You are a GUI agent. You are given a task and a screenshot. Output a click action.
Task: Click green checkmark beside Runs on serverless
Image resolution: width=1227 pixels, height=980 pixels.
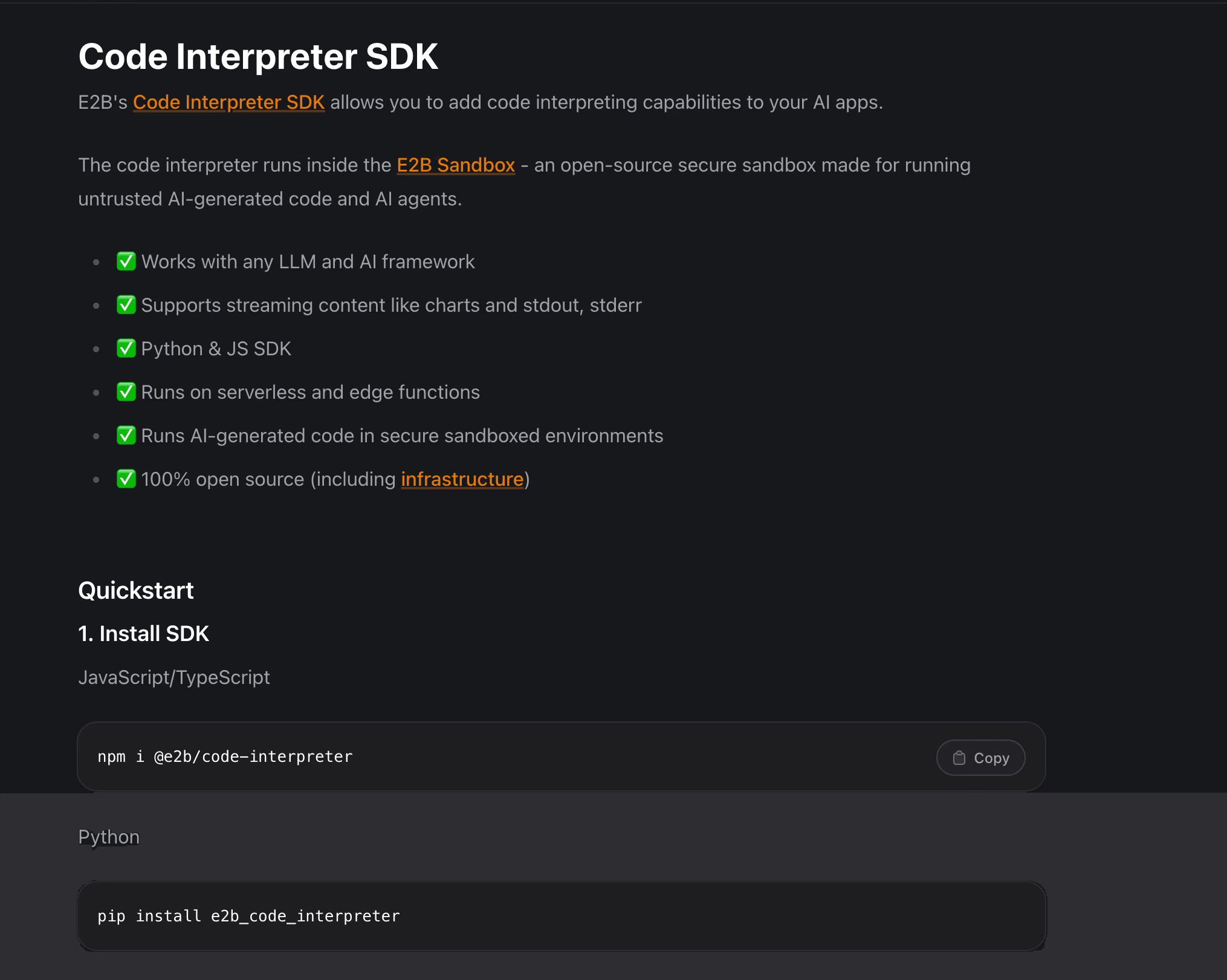coord(126,392)
